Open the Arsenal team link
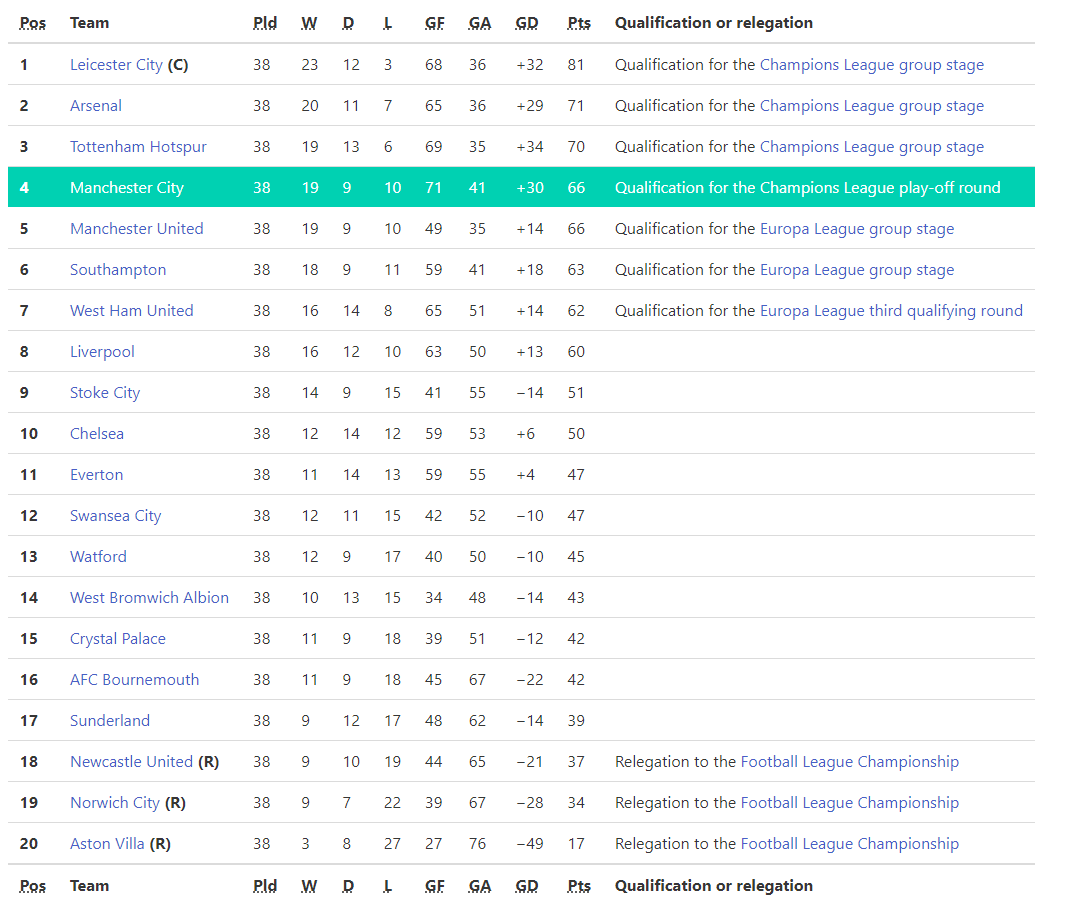 point(96,105)
